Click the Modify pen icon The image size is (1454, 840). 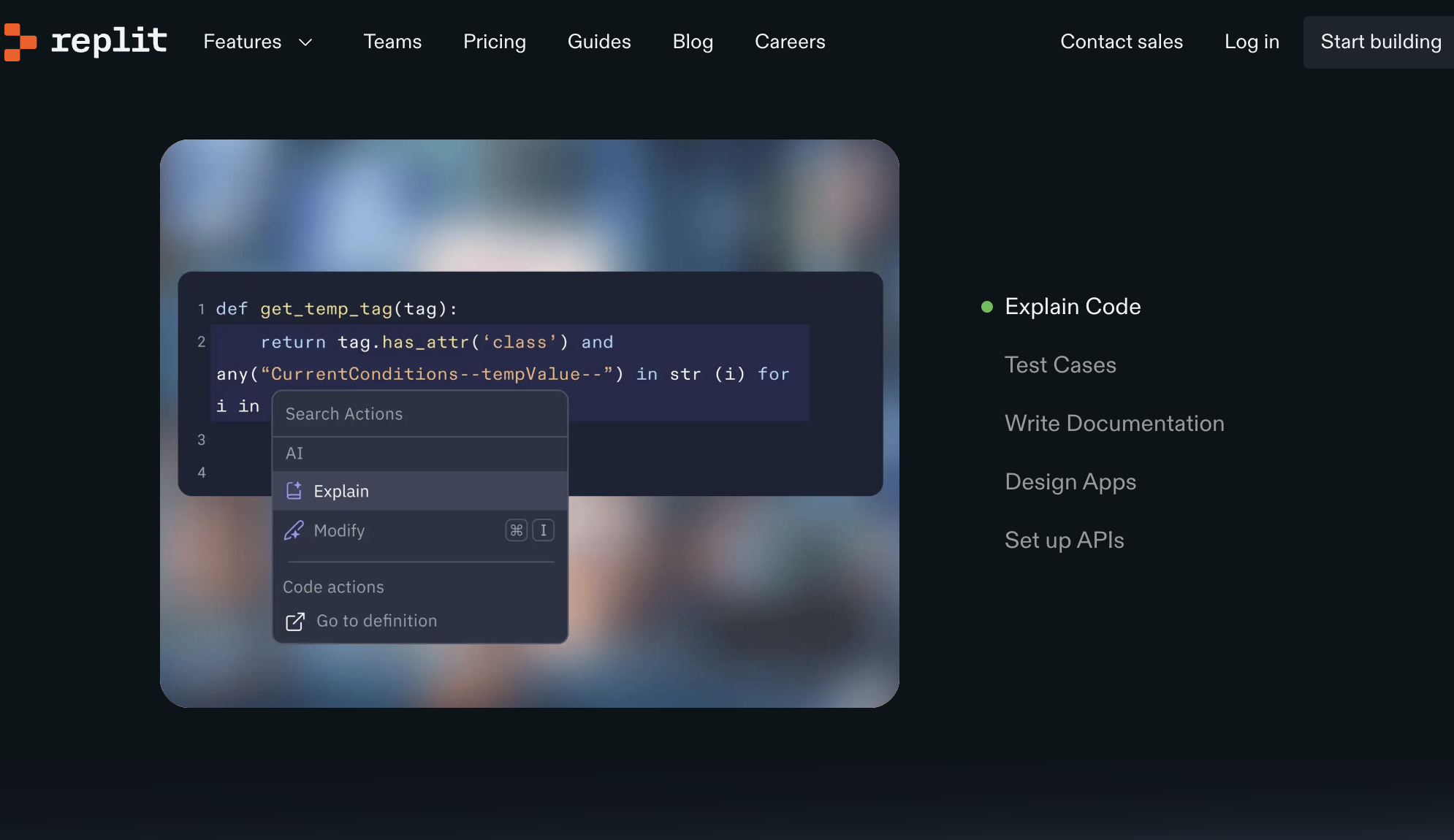pos(294,530)
